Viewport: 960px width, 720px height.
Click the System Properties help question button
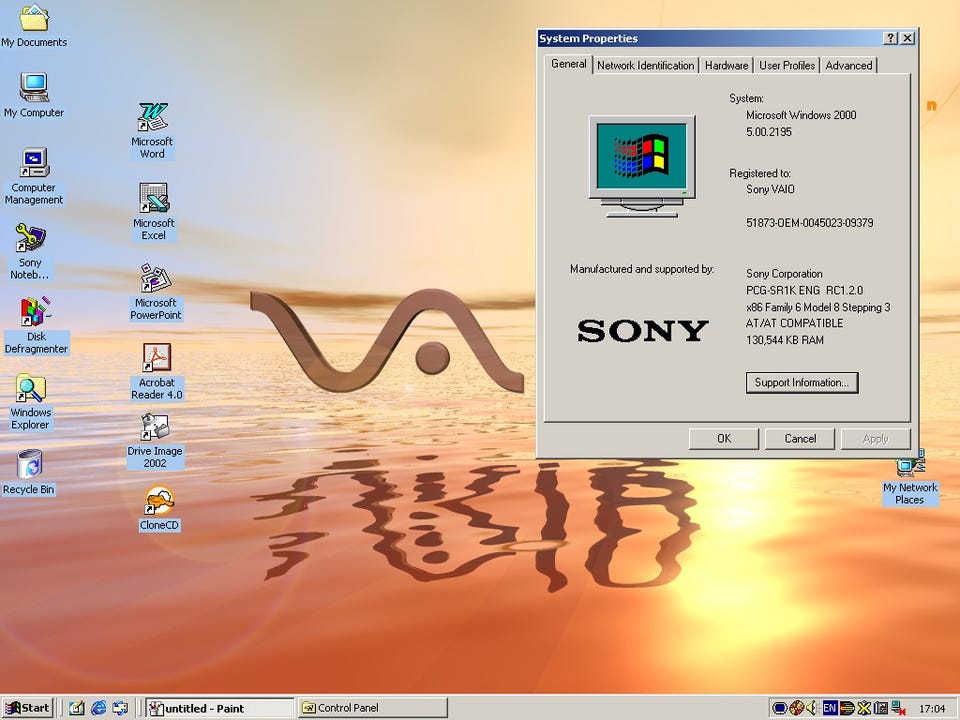point(891,38)
